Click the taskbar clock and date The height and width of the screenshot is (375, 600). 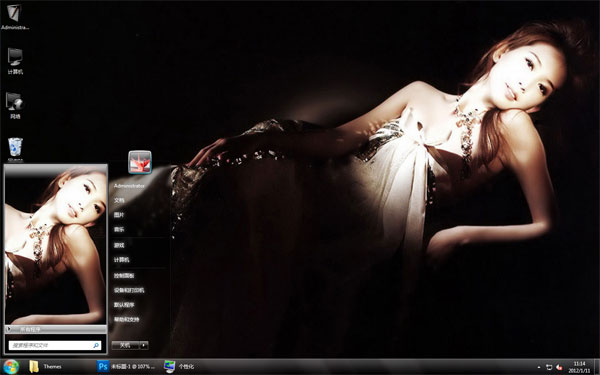pyautogui.click(x=579, y=367)
